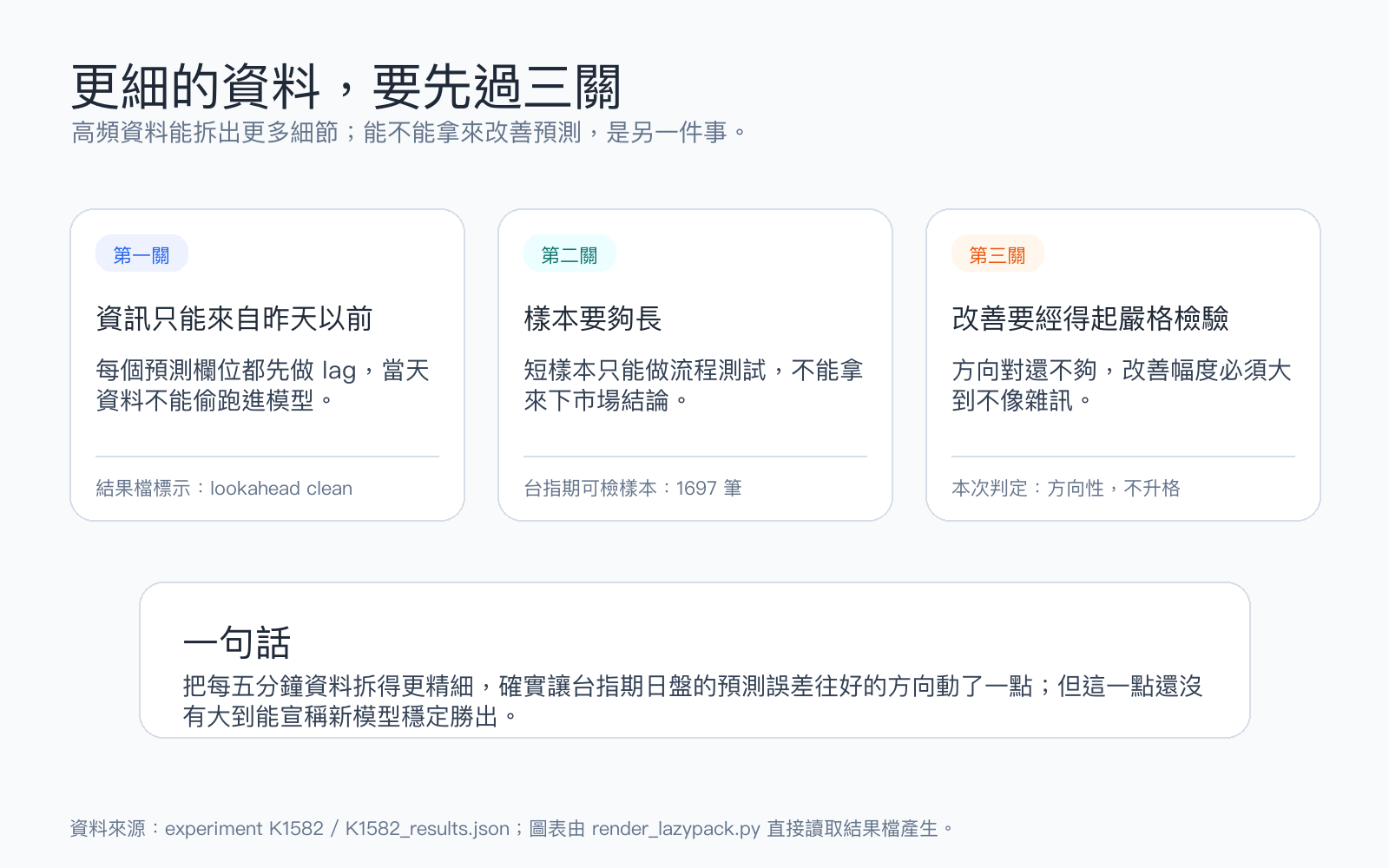The width and height of the screenshot is (1389, 868).
Task: Select the 第一關 badge
Action: click(142, 253)
